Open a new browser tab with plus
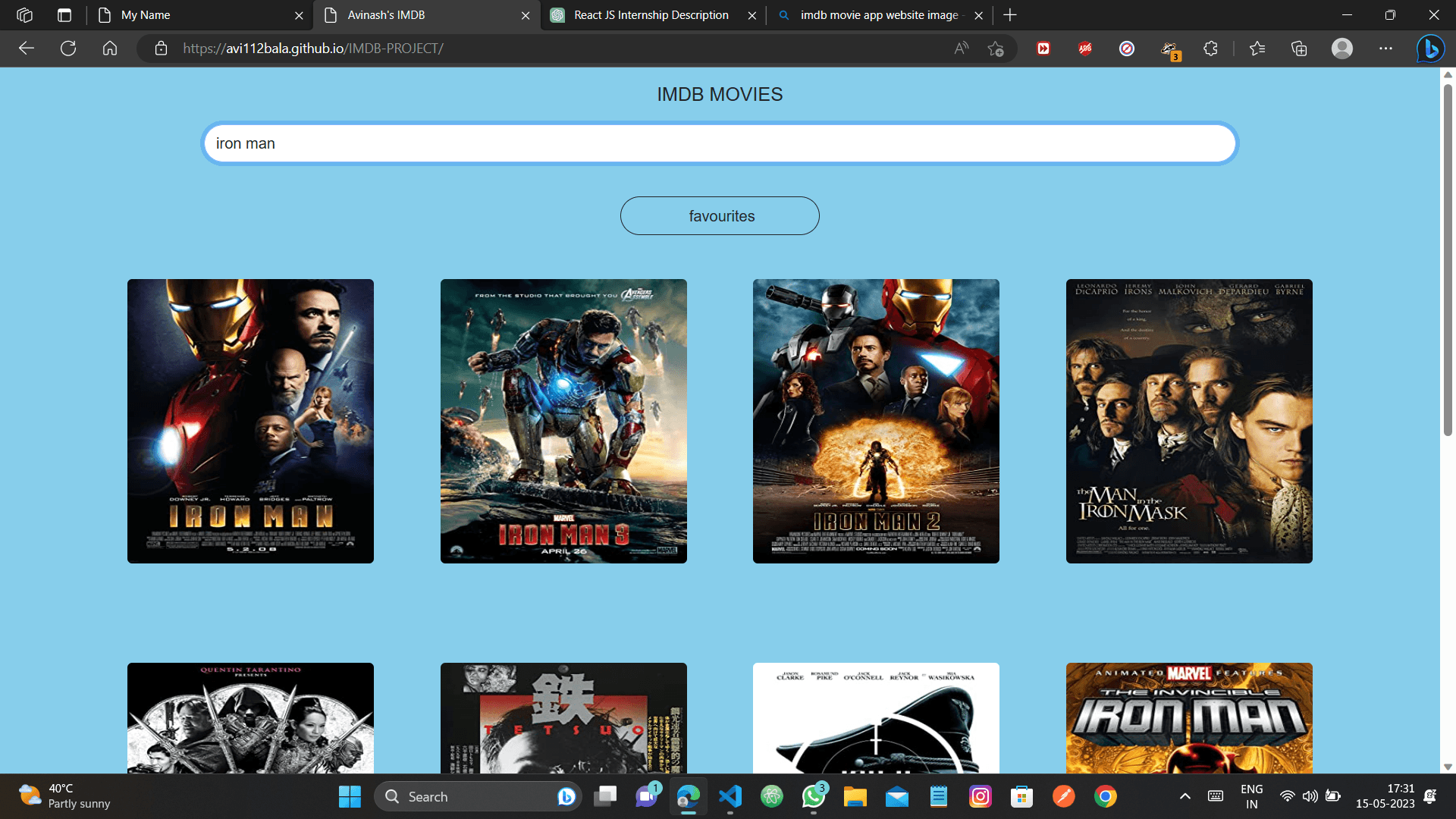Screen dimensions: 1456x819 [x=1010, y=15]
